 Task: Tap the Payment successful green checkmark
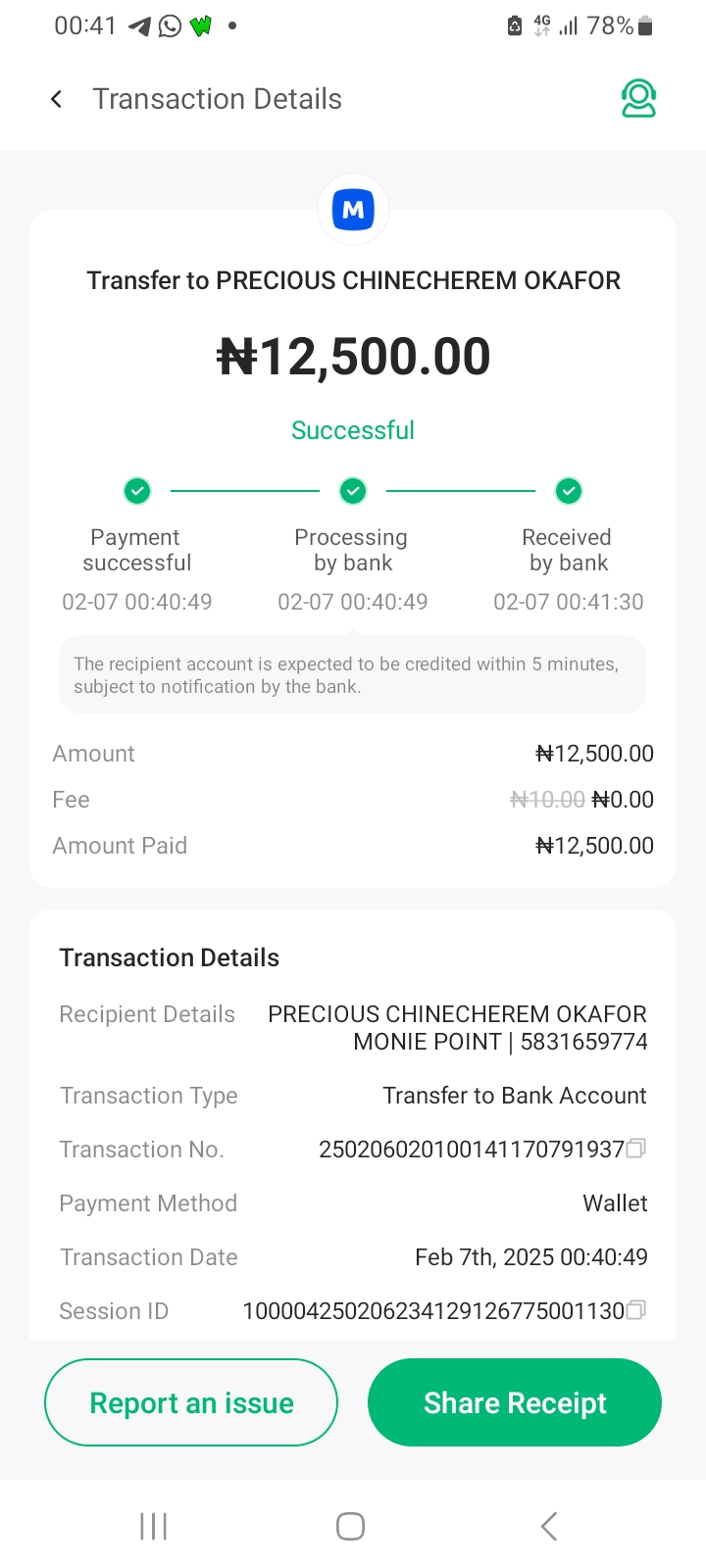(137, 490)
